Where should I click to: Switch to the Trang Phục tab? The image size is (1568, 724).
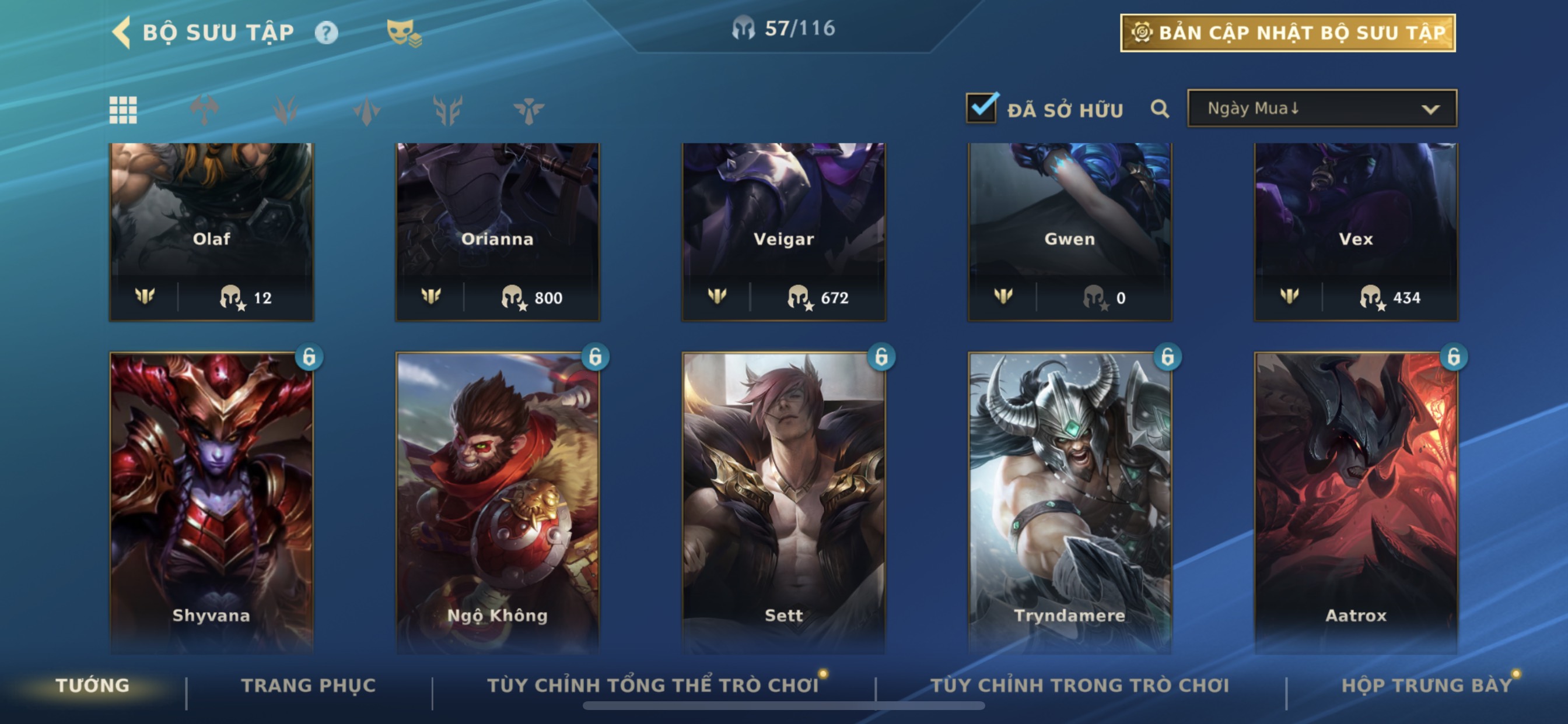click(309, 685)
